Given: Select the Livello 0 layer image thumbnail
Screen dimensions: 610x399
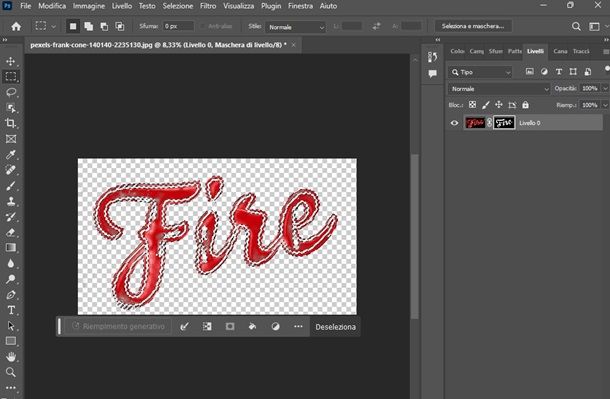Looking at the screenshot, I should click(x=475, y=123).
